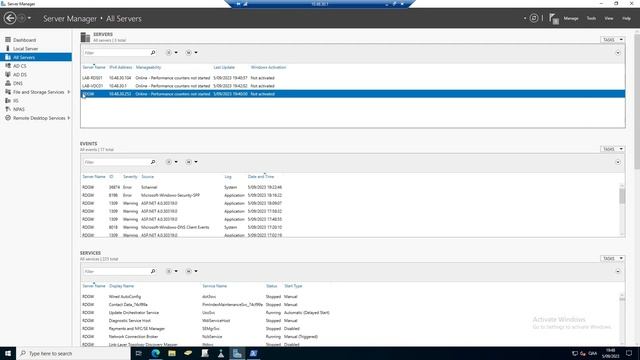Click the AD DS role icon
This screenshot has width=640, height=360.
click(x=8, y=75)
